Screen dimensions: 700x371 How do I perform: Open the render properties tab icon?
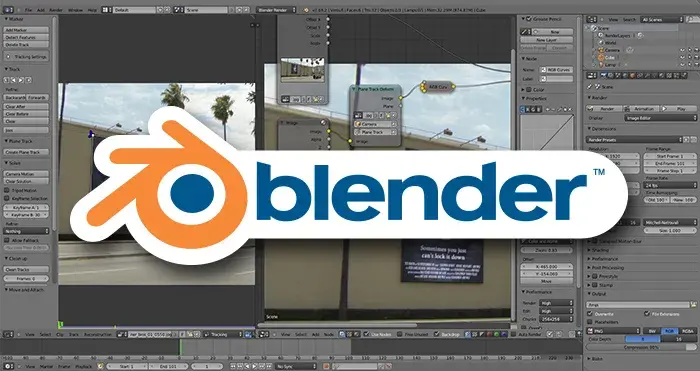pos(604,76)
